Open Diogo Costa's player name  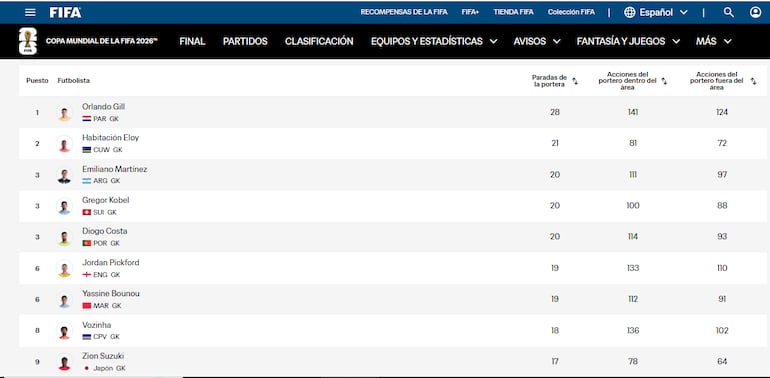[105, 231]
